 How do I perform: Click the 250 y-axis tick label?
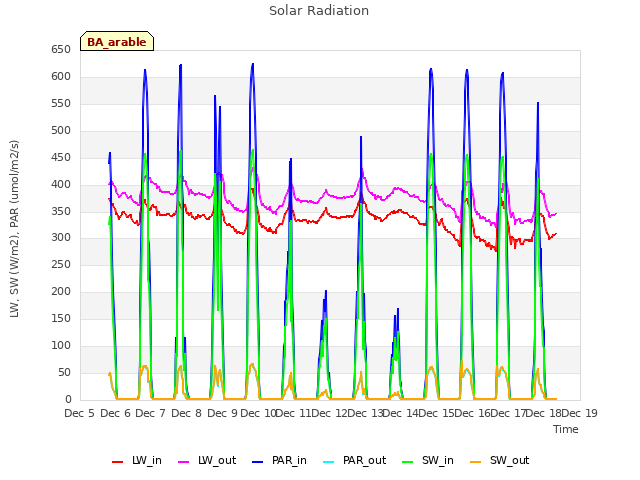tap(61, 264)
